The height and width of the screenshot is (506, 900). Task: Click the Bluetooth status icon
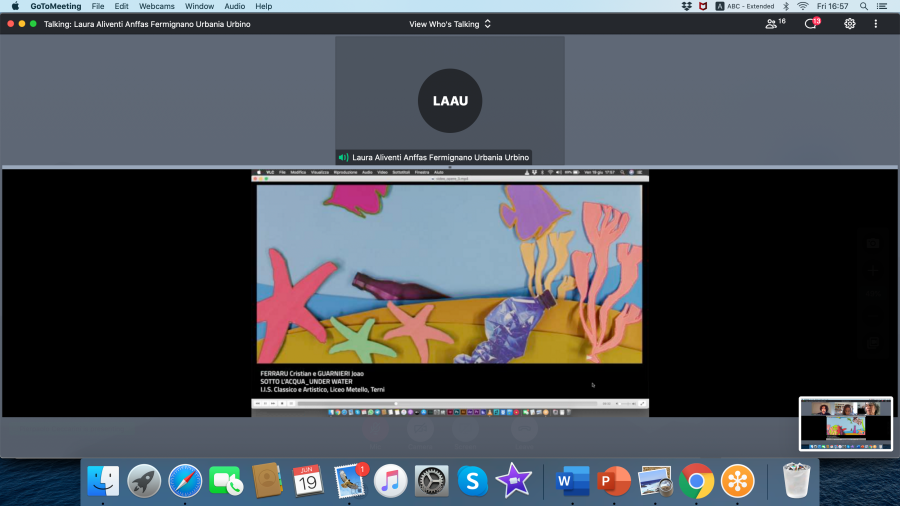point(786,6)
